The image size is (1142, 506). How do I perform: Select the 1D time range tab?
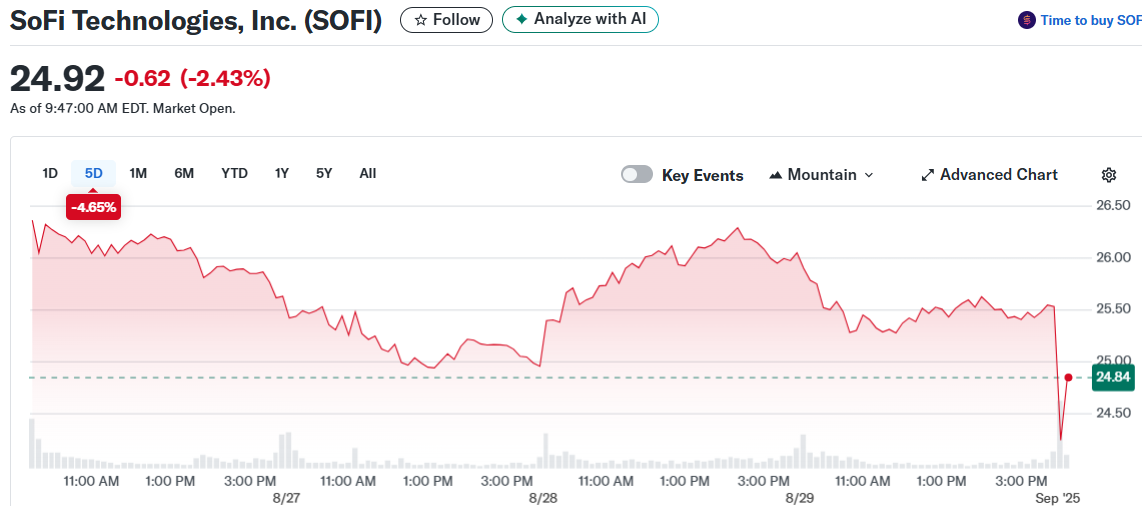[50, 173]
